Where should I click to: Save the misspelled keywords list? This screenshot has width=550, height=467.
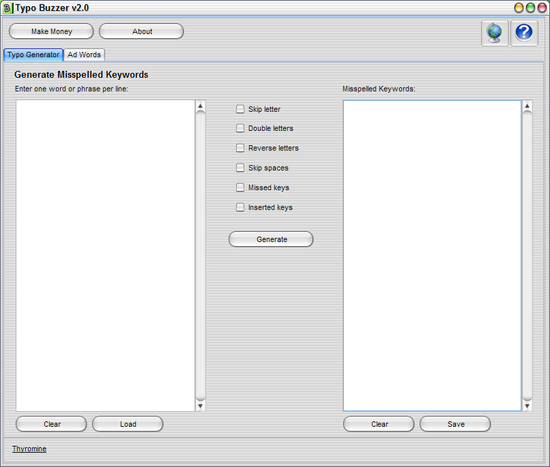pos(455,424)
